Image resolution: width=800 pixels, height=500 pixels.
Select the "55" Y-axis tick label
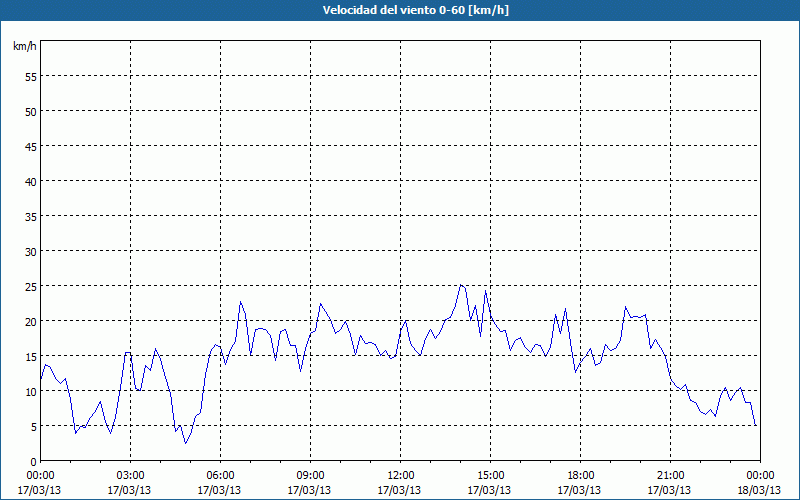point(31,77)
